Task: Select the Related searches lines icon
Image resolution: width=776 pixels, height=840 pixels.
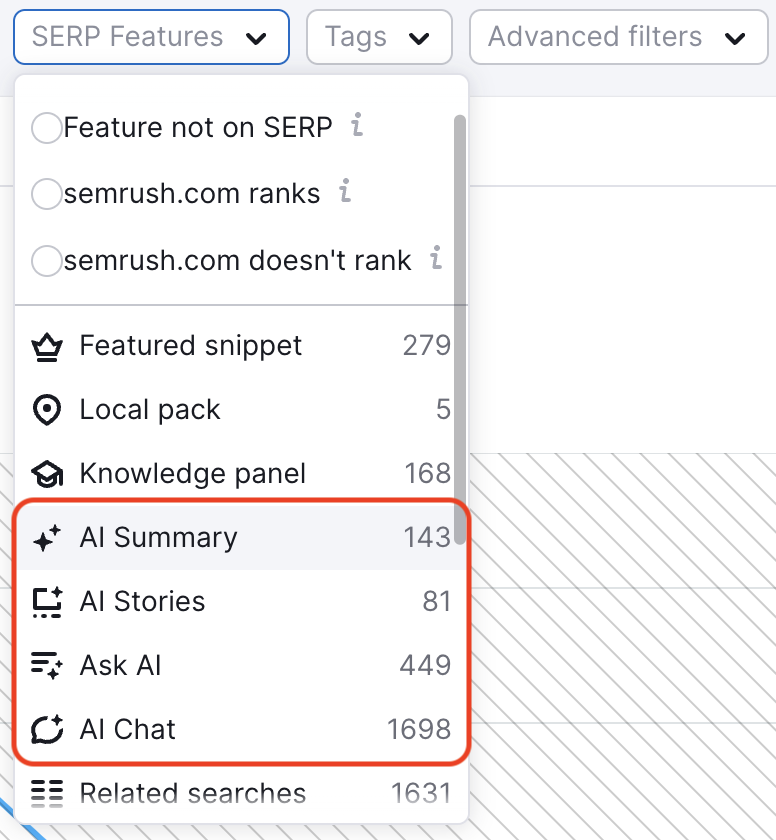Action: [x=45, y=793]
